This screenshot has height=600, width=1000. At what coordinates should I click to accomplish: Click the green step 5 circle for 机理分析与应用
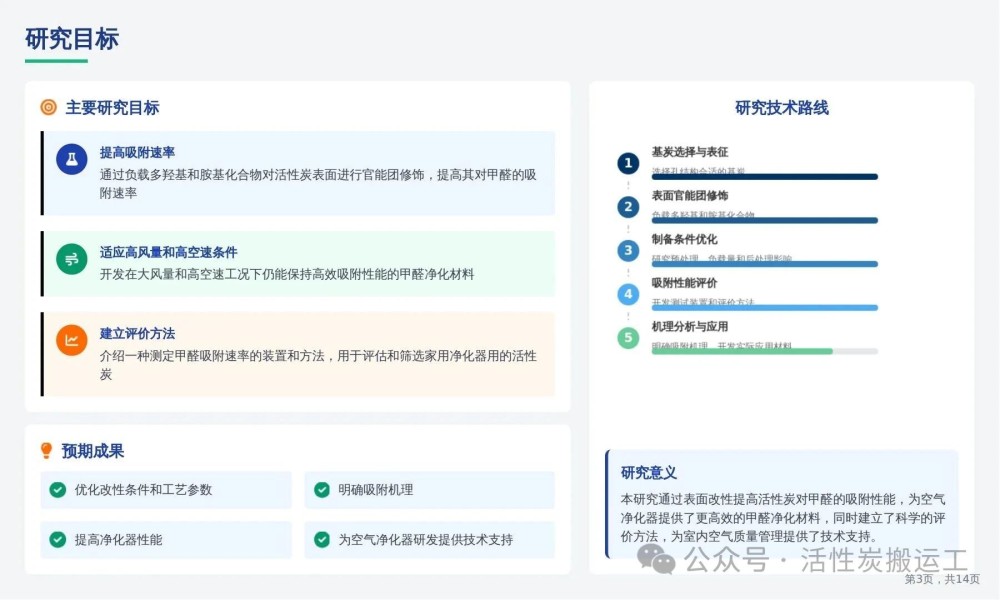628,338
